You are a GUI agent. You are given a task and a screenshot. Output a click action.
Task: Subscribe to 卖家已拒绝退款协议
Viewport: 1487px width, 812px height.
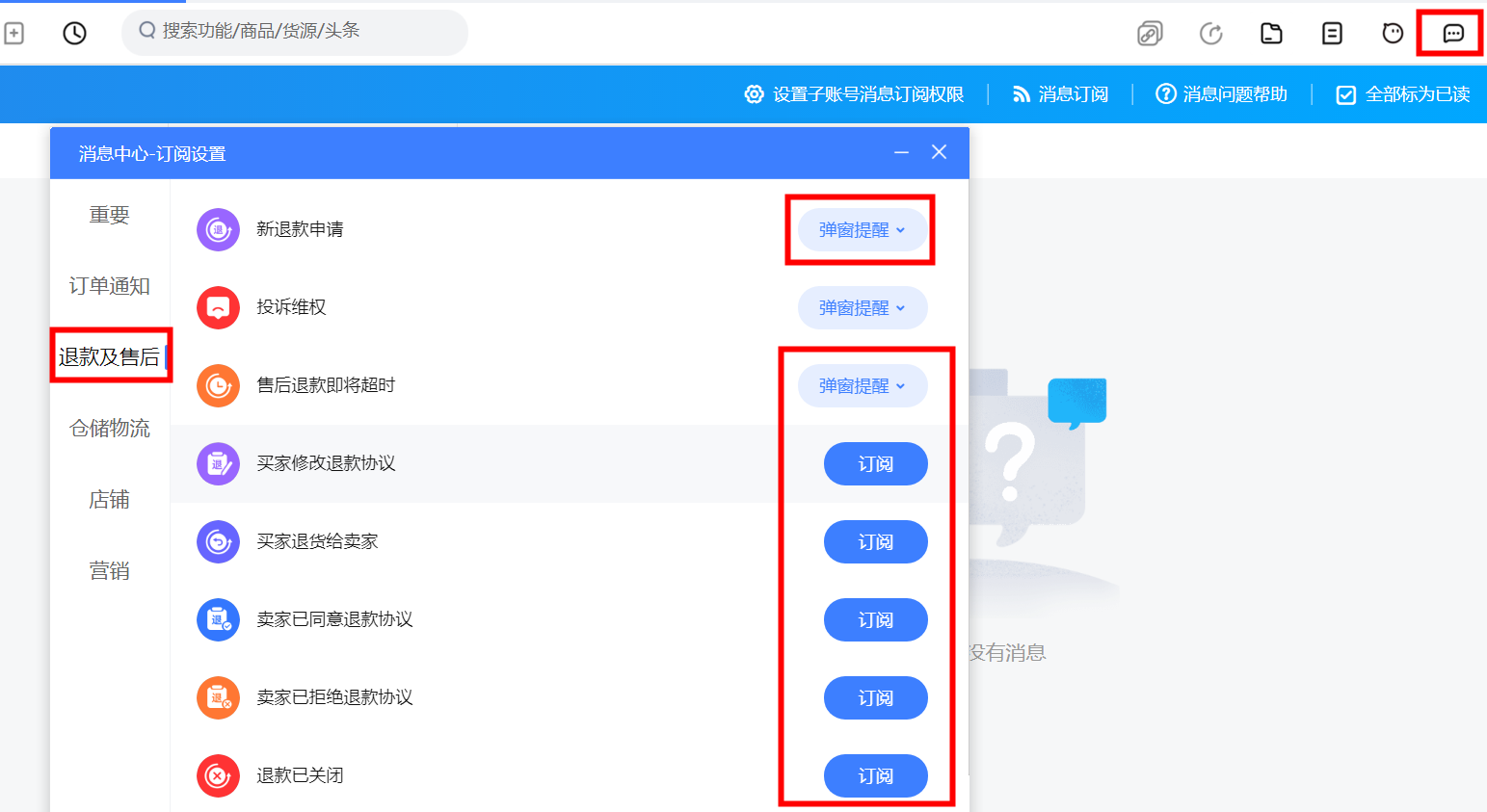tap(876, 698)
